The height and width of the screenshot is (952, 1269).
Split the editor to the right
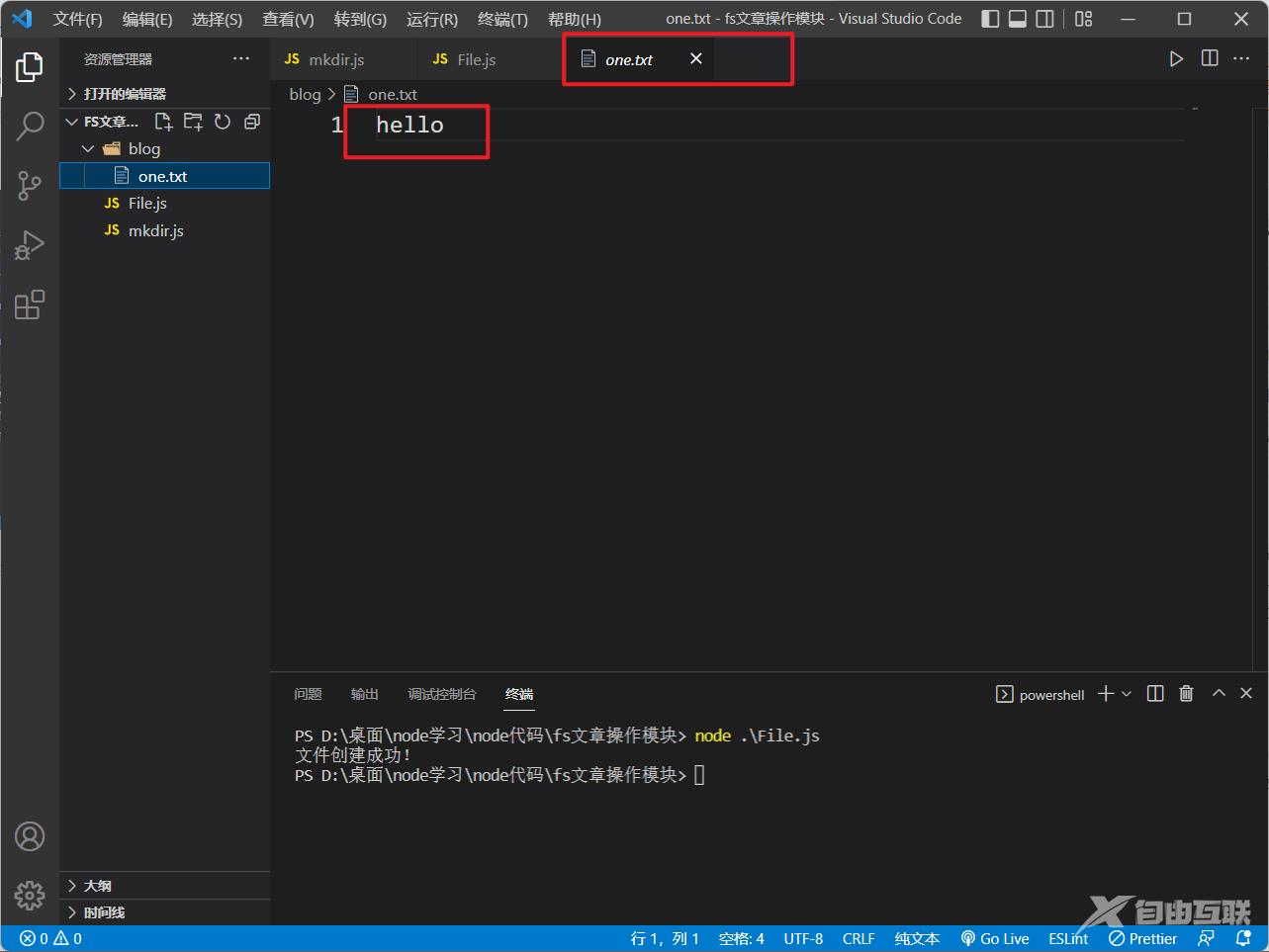pos(1210,59)
